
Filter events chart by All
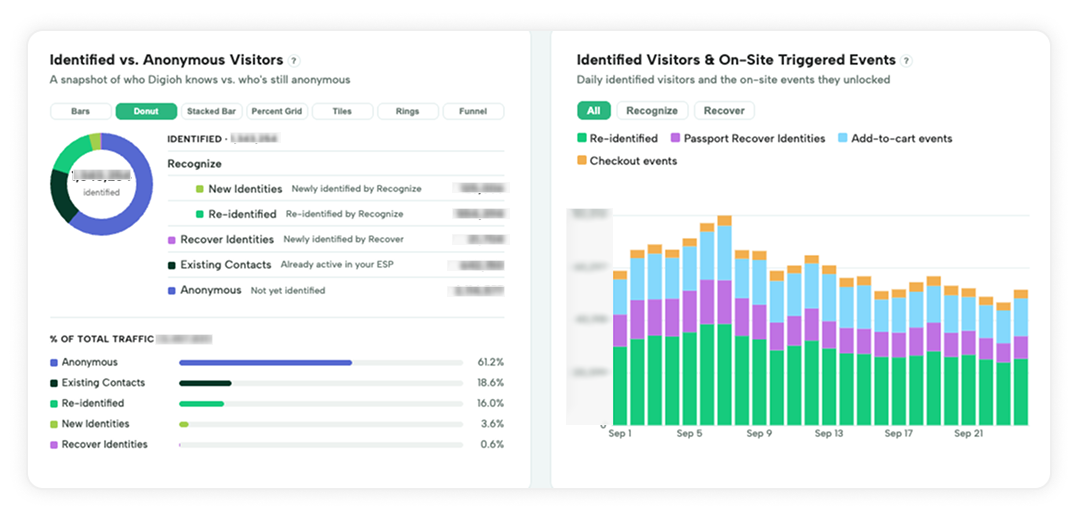tap(593, 111)
